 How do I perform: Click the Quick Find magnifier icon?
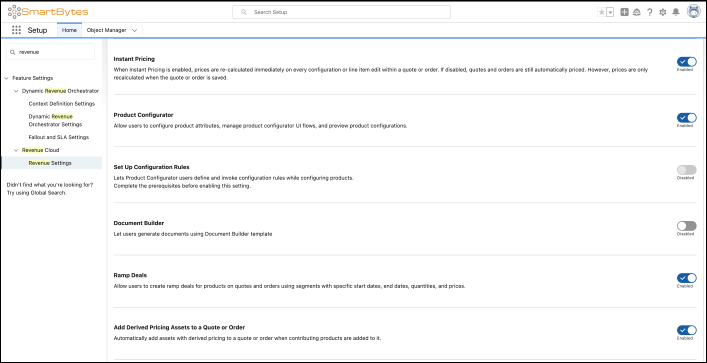(13, 52)
